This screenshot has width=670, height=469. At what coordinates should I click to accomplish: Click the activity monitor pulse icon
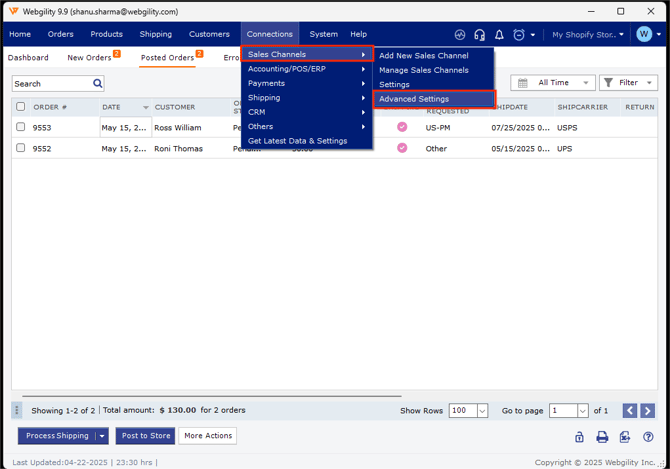click(459, 35)
